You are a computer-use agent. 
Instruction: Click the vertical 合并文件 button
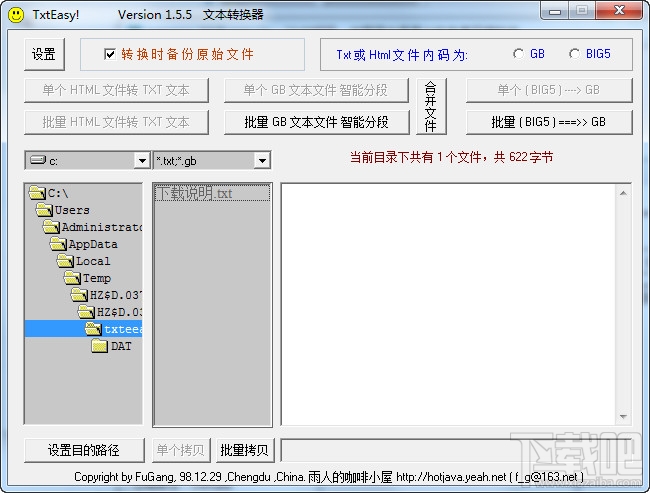[x=431, y=106]
